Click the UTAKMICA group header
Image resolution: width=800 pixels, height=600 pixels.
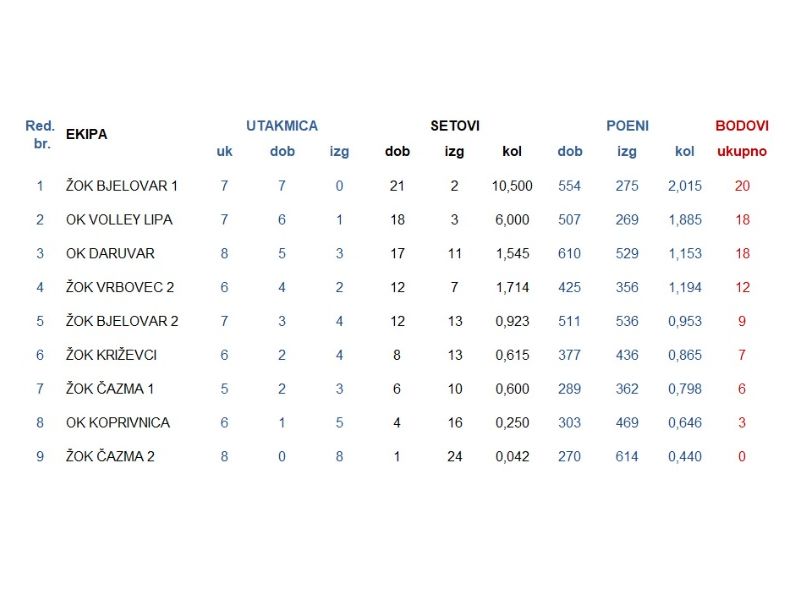282,126
